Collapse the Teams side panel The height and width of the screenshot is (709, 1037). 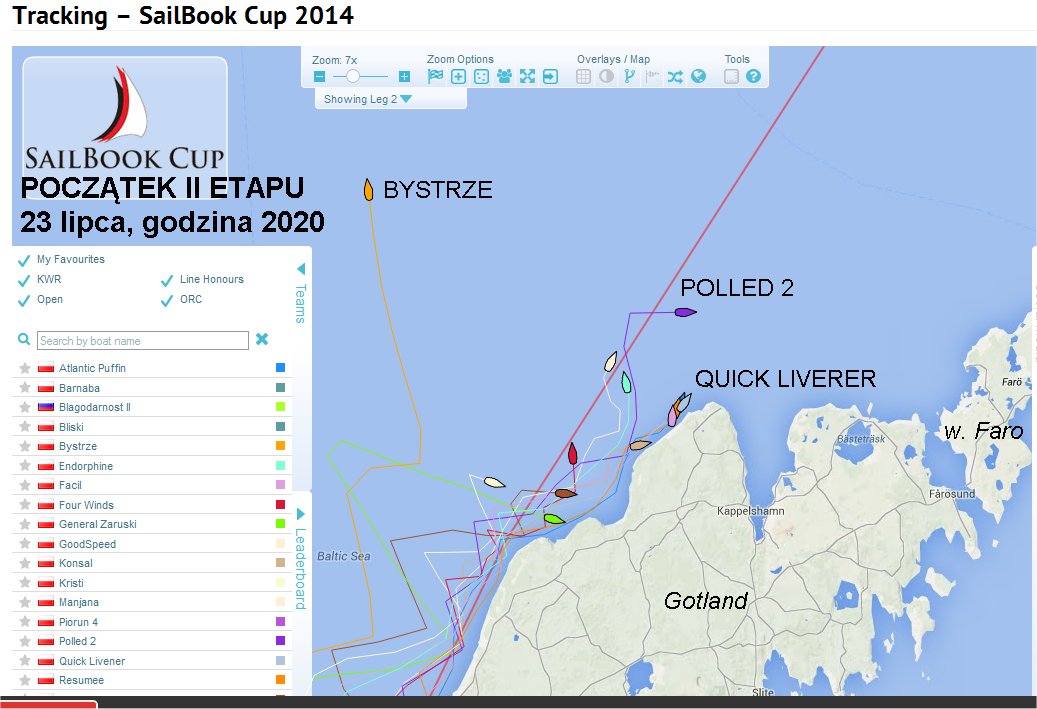pos(301,269)
